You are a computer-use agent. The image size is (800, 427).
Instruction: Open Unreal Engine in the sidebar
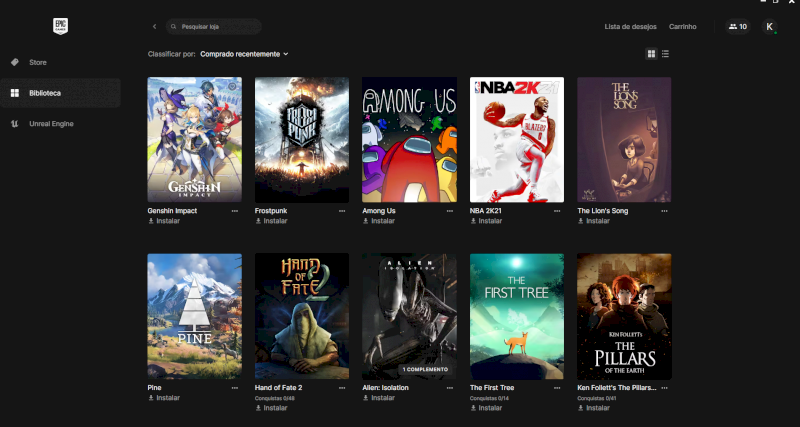click(x=50, y=123)
